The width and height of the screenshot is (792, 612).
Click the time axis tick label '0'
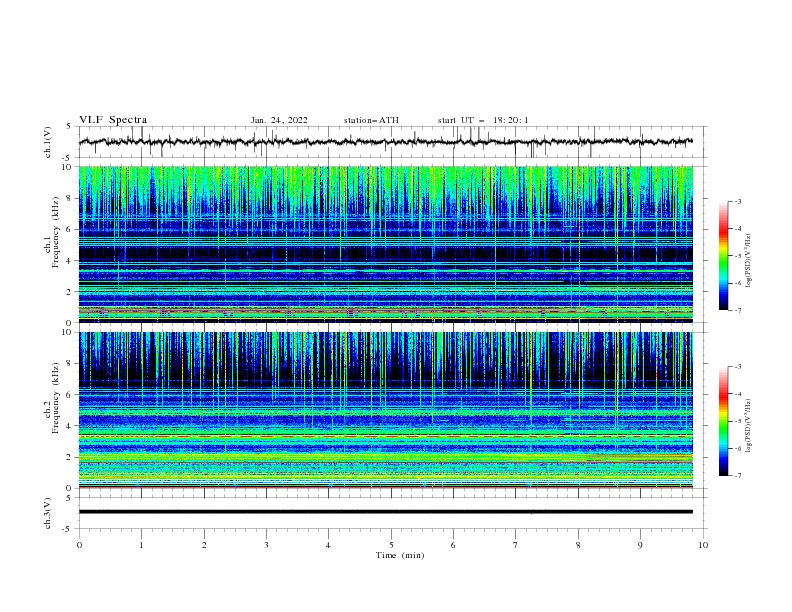79,545
